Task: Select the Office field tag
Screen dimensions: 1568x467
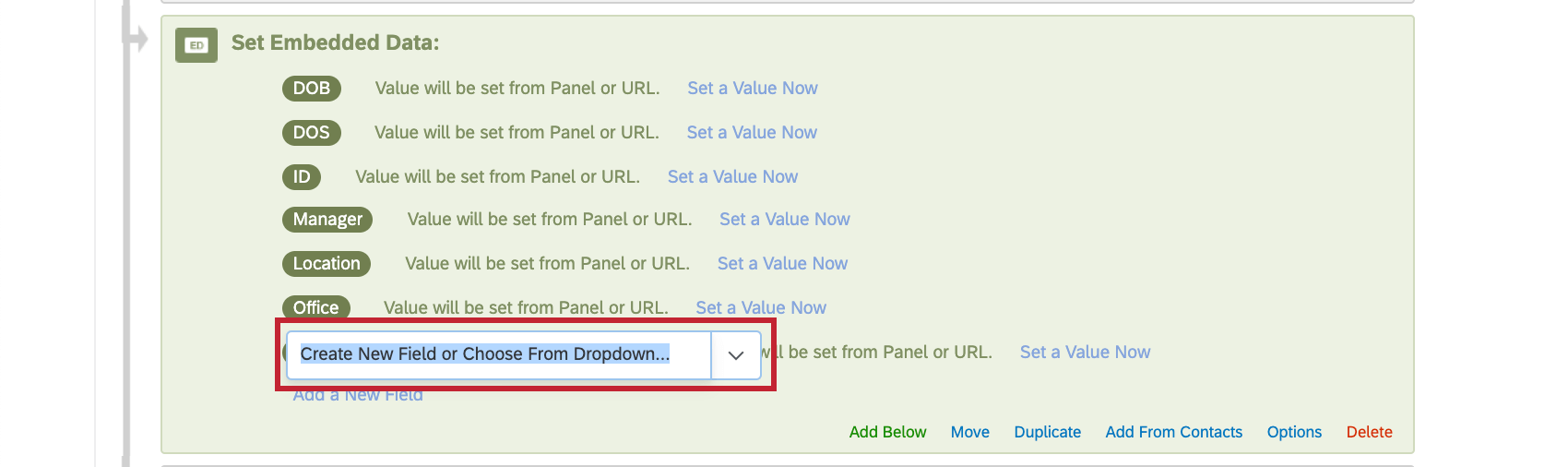Action: pos(316,307)
